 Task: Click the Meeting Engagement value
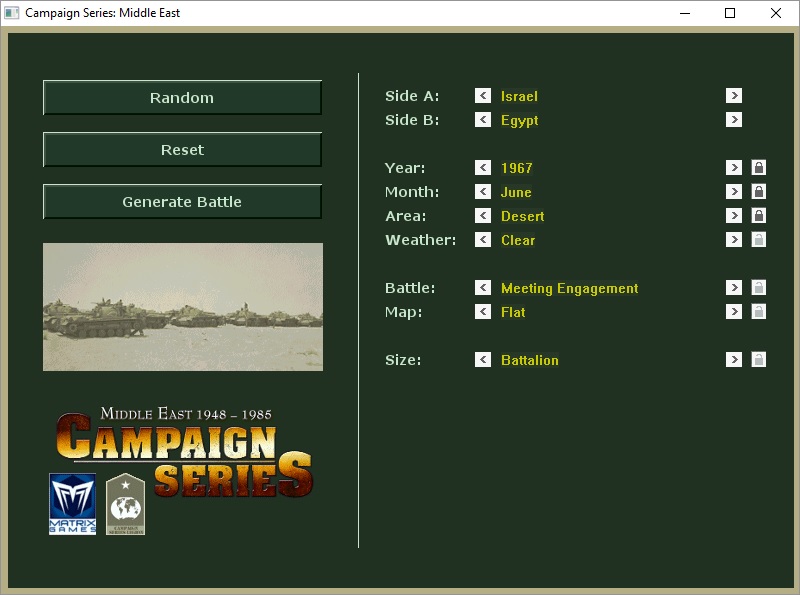[x=569, y=288]
